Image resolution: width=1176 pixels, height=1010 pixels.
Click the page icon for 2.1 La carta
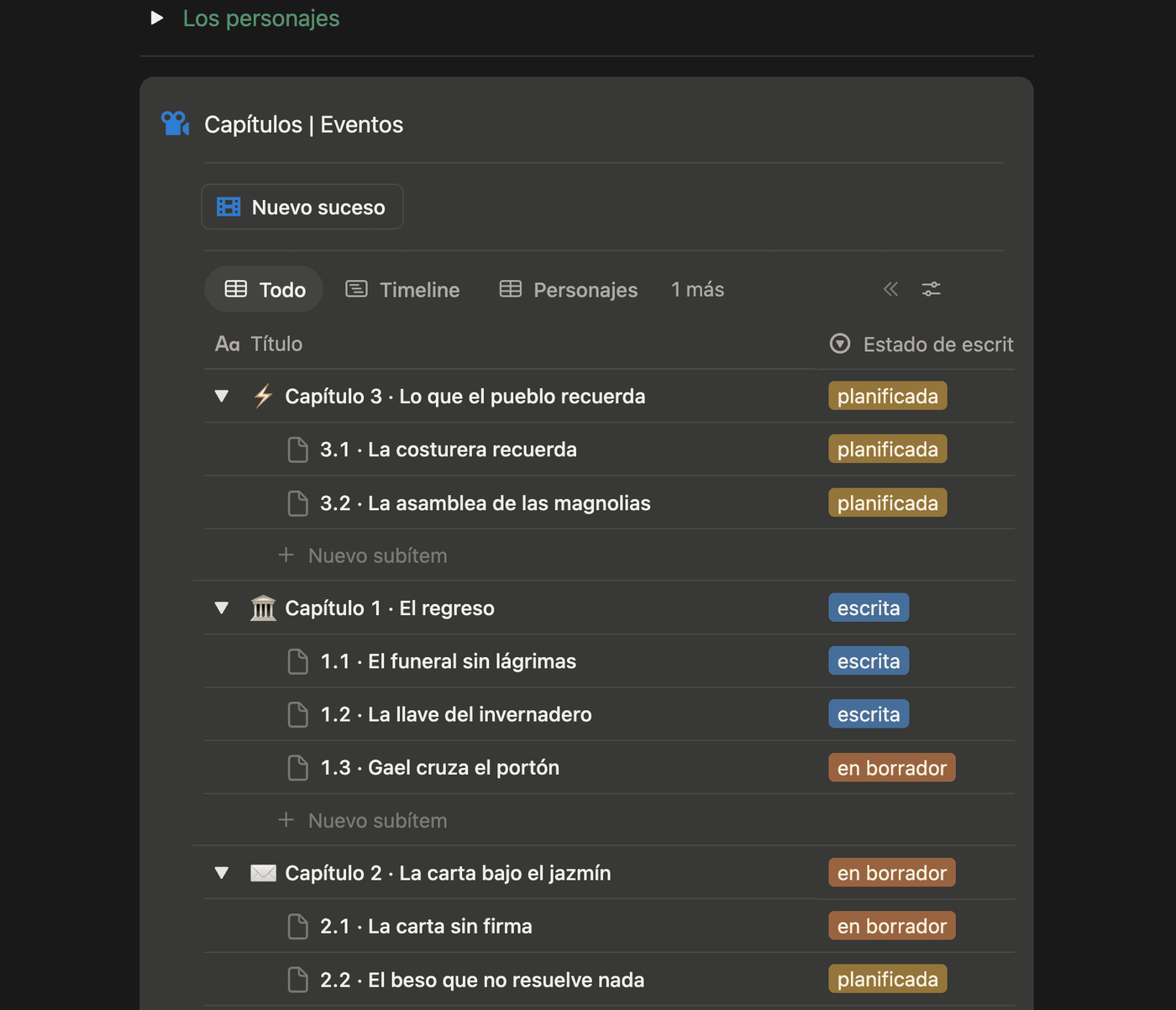click(298, 926)
